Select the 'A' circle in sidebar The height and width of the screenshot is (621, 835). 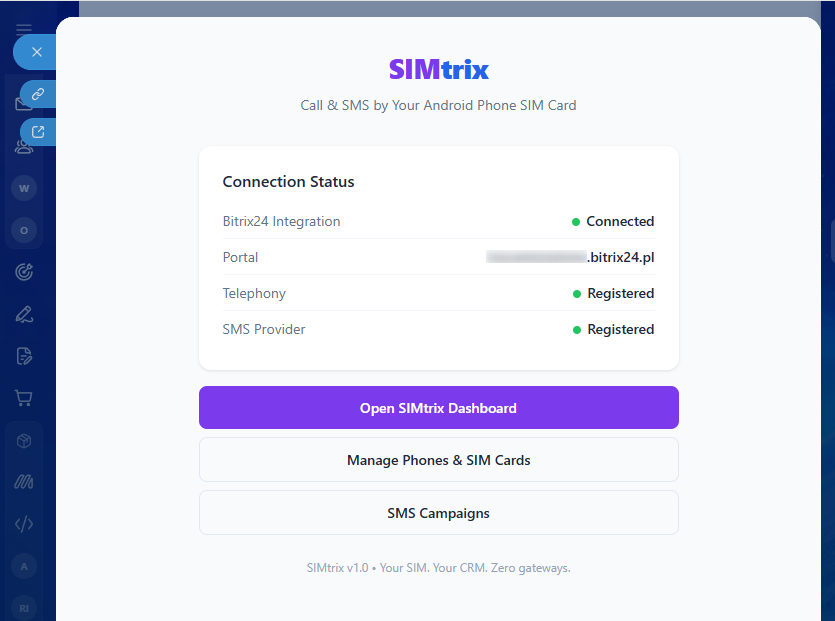24,566
